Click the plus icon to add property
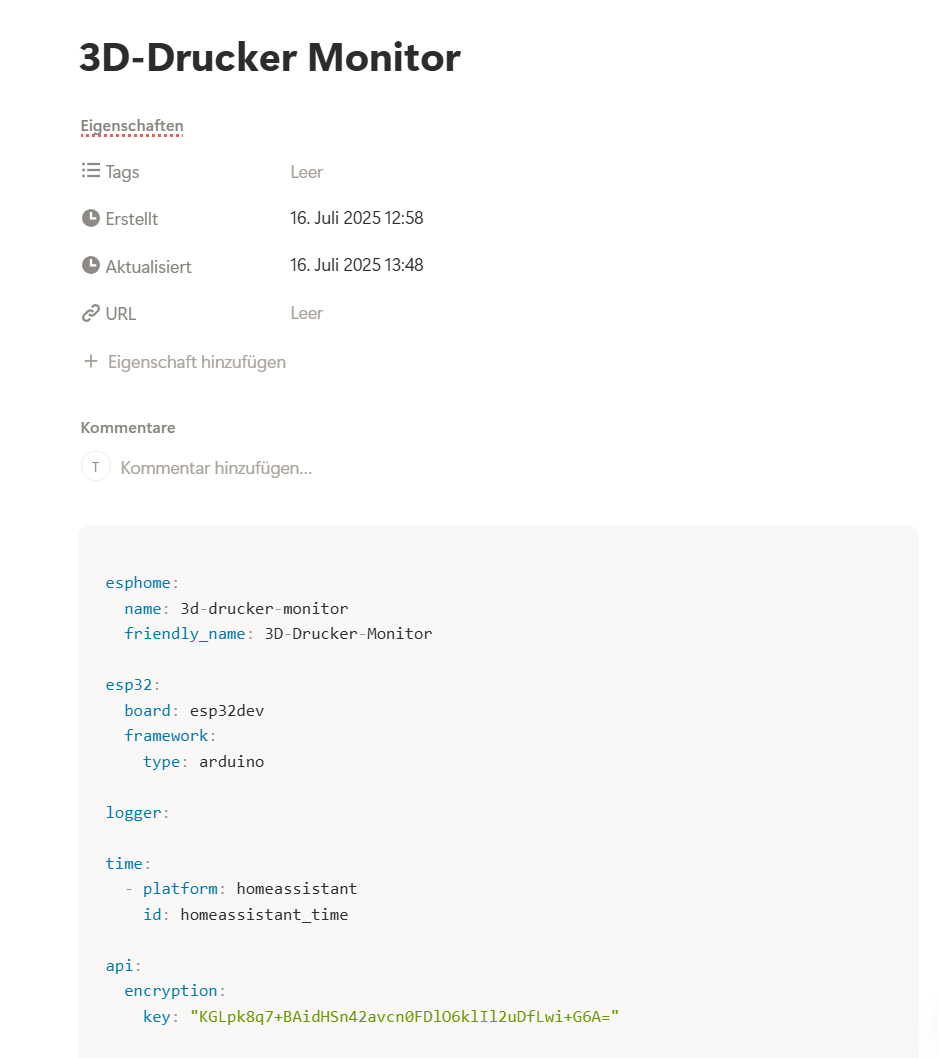The width and height of the screenshot is (938, 1058). tap(91, 362)
